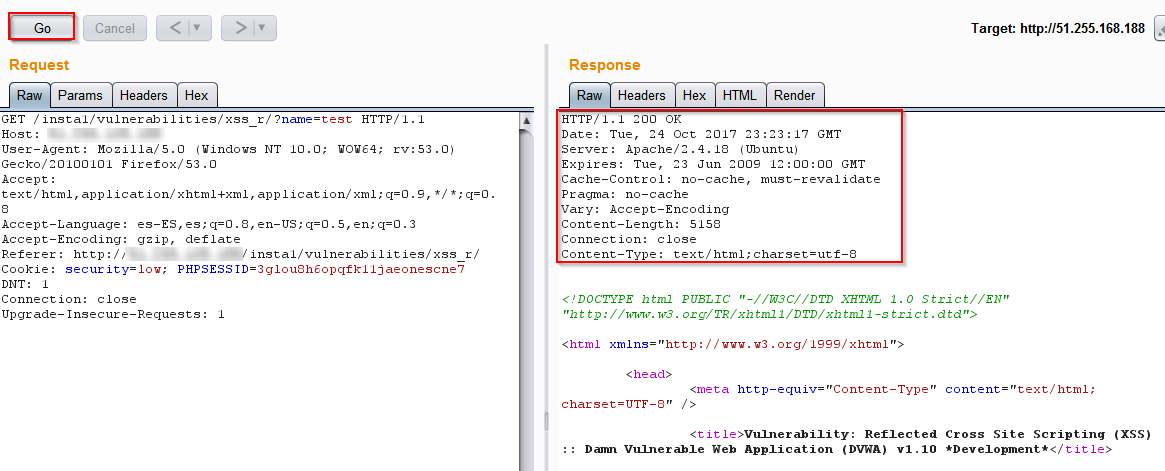The width and height of the screenshot is (1165, 471).
Task: Select the Raw tab in Response panel
Action: tap(589, 95)
